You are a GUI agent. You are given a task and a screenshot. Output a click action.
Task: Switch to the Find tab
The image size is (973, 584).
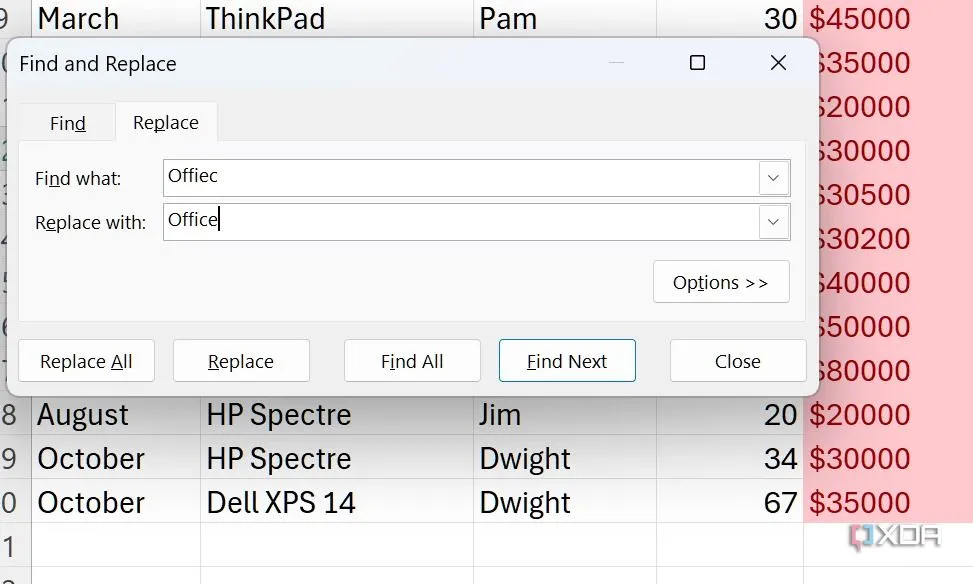pos(67,123)
